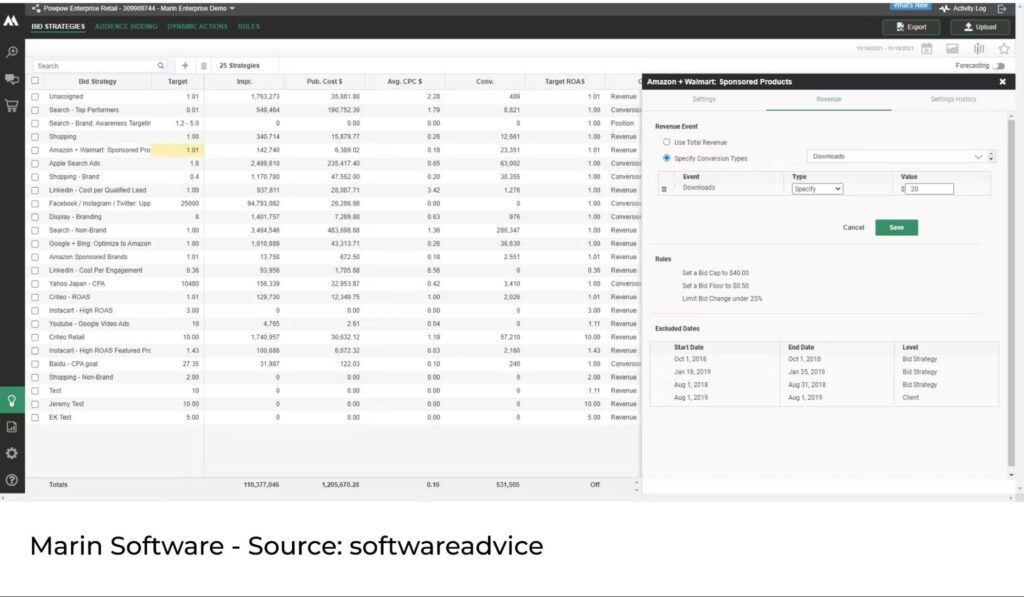Switch to Audience Bidding tab
This screenshot has height=597, width=1024.
[x=126, y=27]
